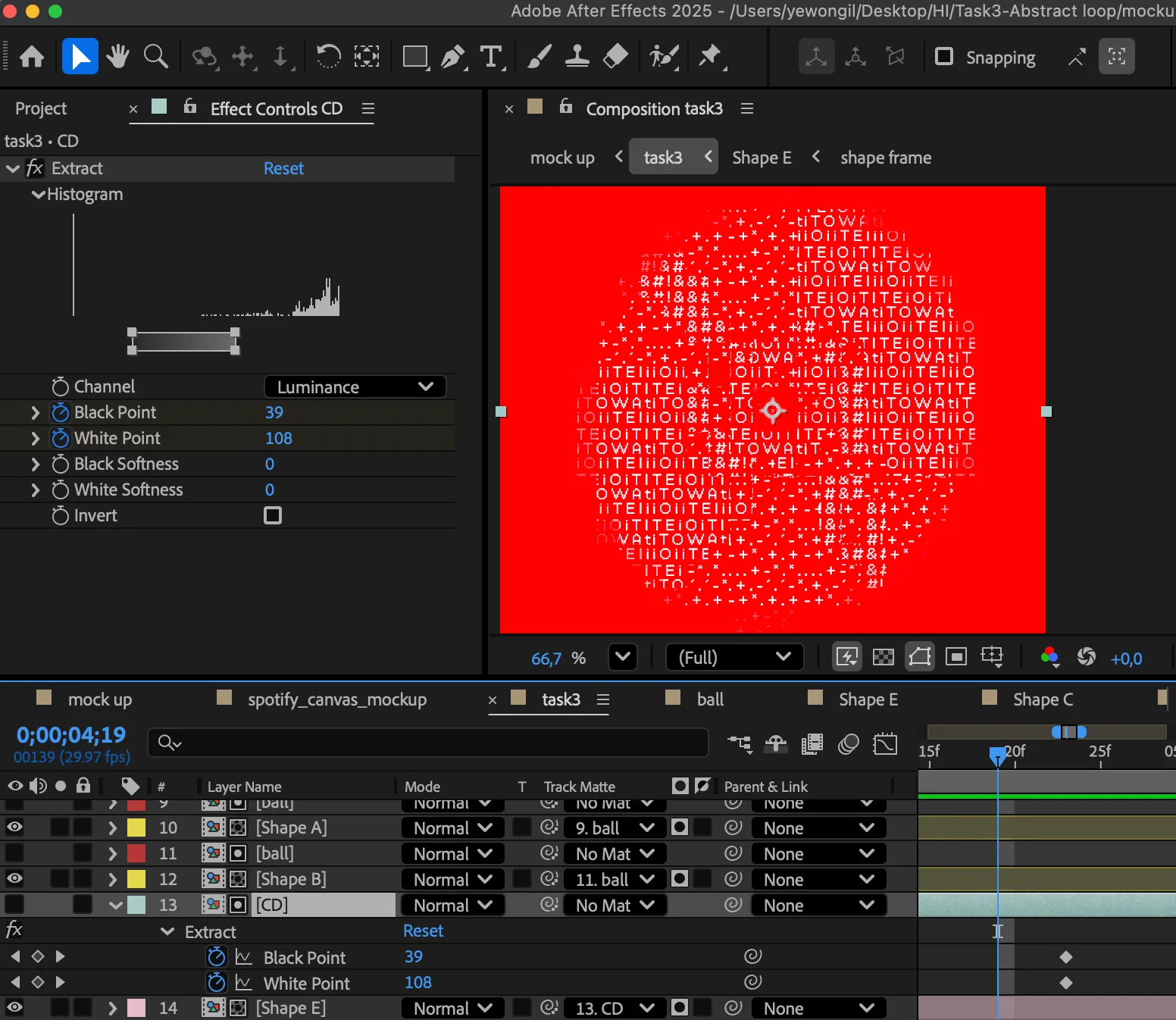Expand the Black Softness property
The image size is (1176, 1020).
point(35,464)
